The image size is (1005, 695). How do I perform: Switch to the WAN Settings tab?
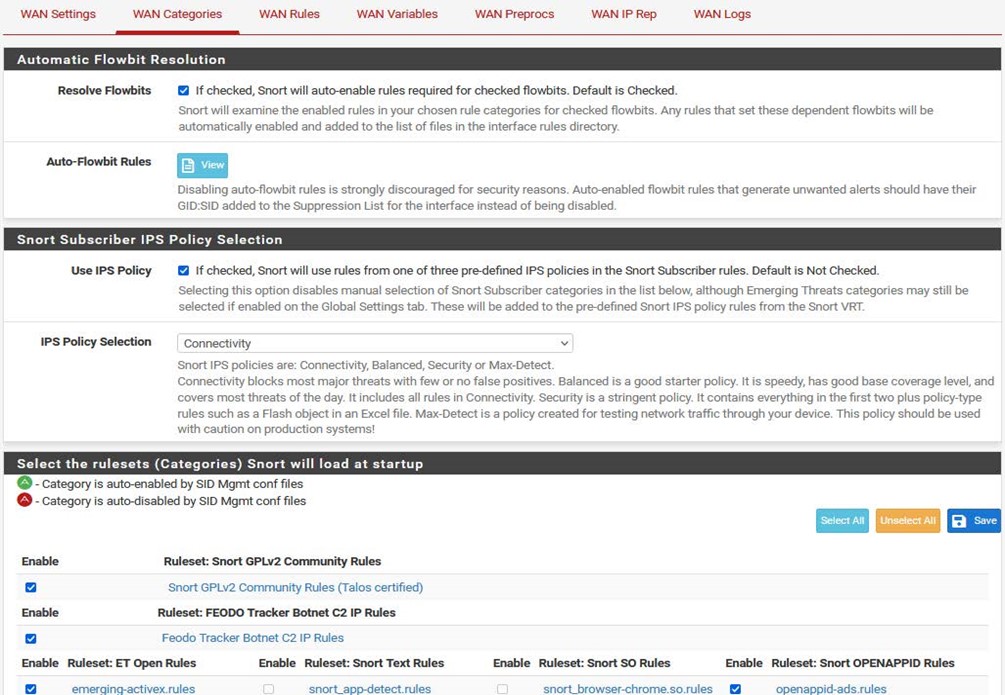pos(58,14)
